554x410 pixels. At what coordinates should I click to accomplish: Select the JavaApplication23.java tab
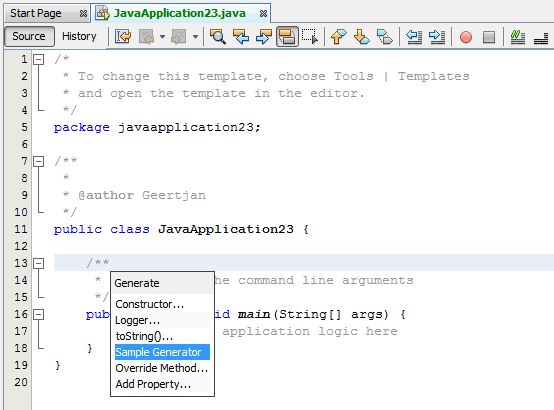click(180, 13)
